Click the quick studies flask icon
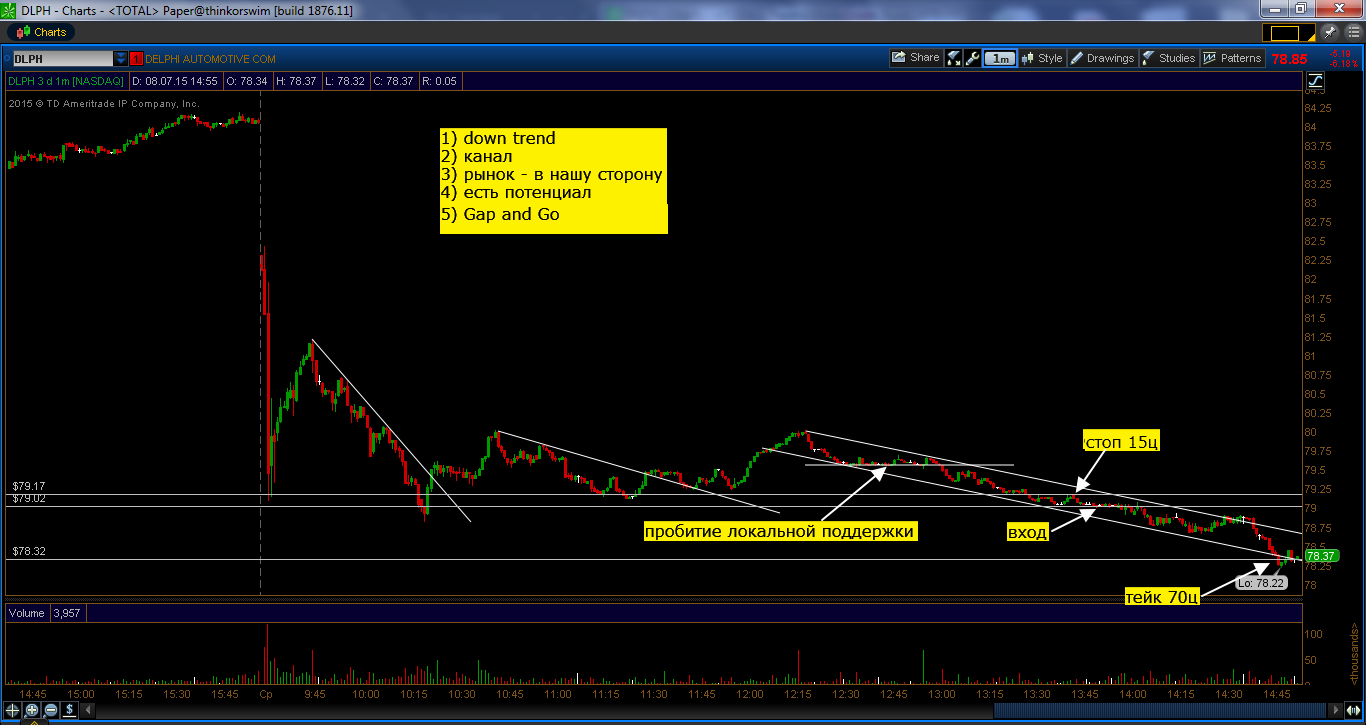The height and width of the screenshot is (725, 1366). pyautogui.click(x=953, y=58)
